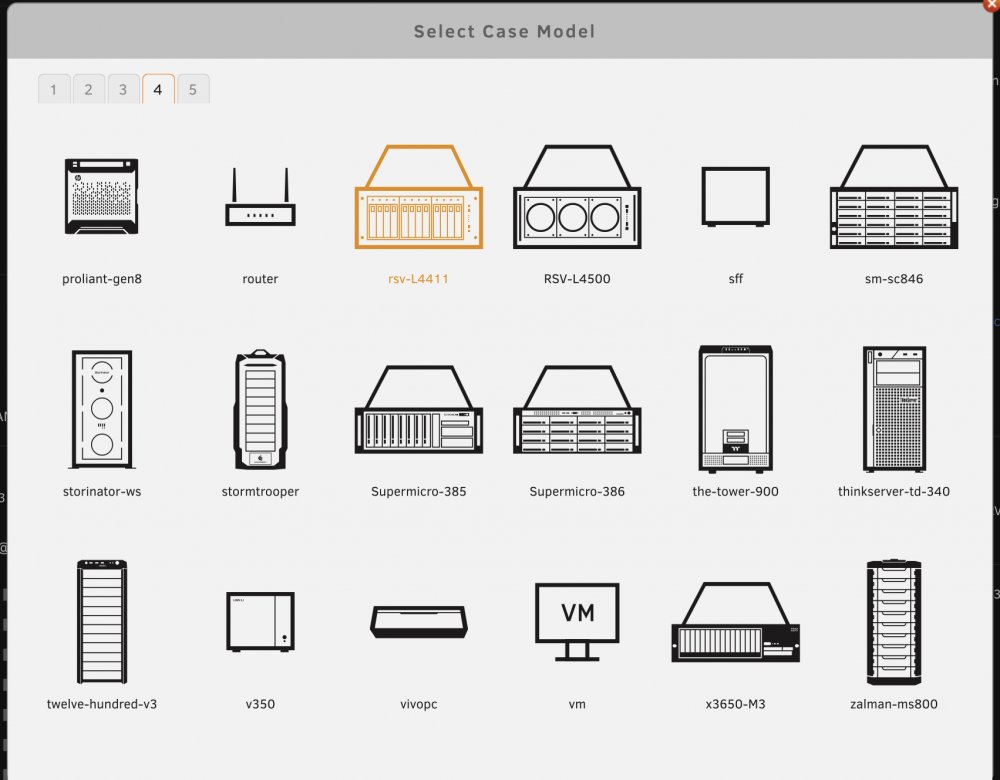The image size is (1000, 780).
Task: Click the "Supermicro-385" label
Action: tap(418, 491)
